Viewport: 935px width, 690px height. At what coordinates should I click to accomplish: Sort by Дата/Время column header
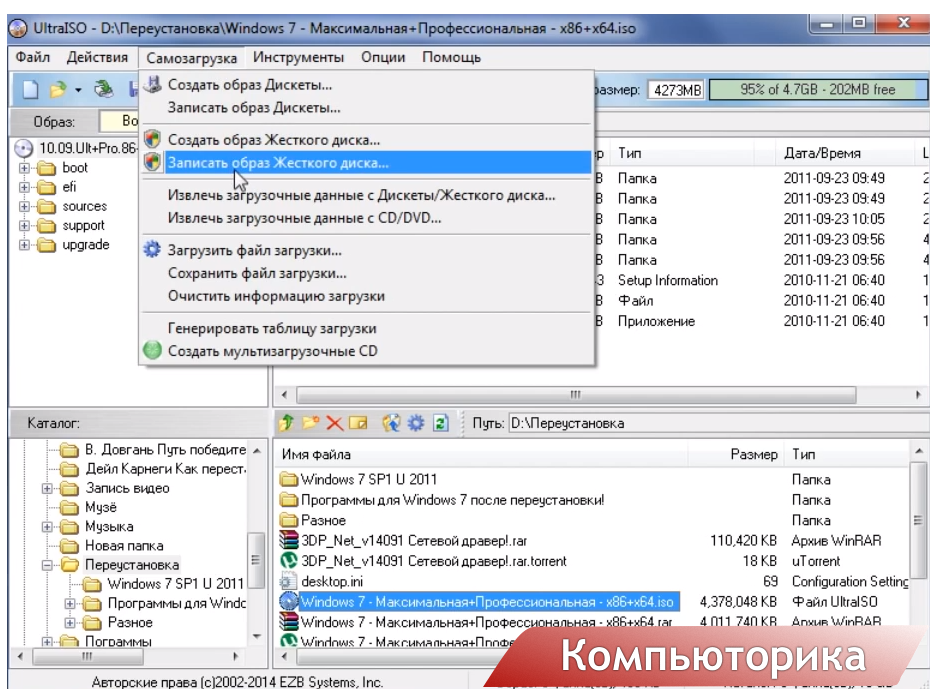[846, 153]
